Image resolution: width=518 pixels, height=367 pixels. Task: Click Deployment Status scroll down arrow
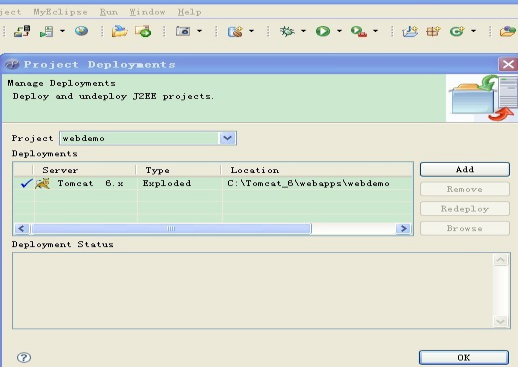(x=500, y=321)
